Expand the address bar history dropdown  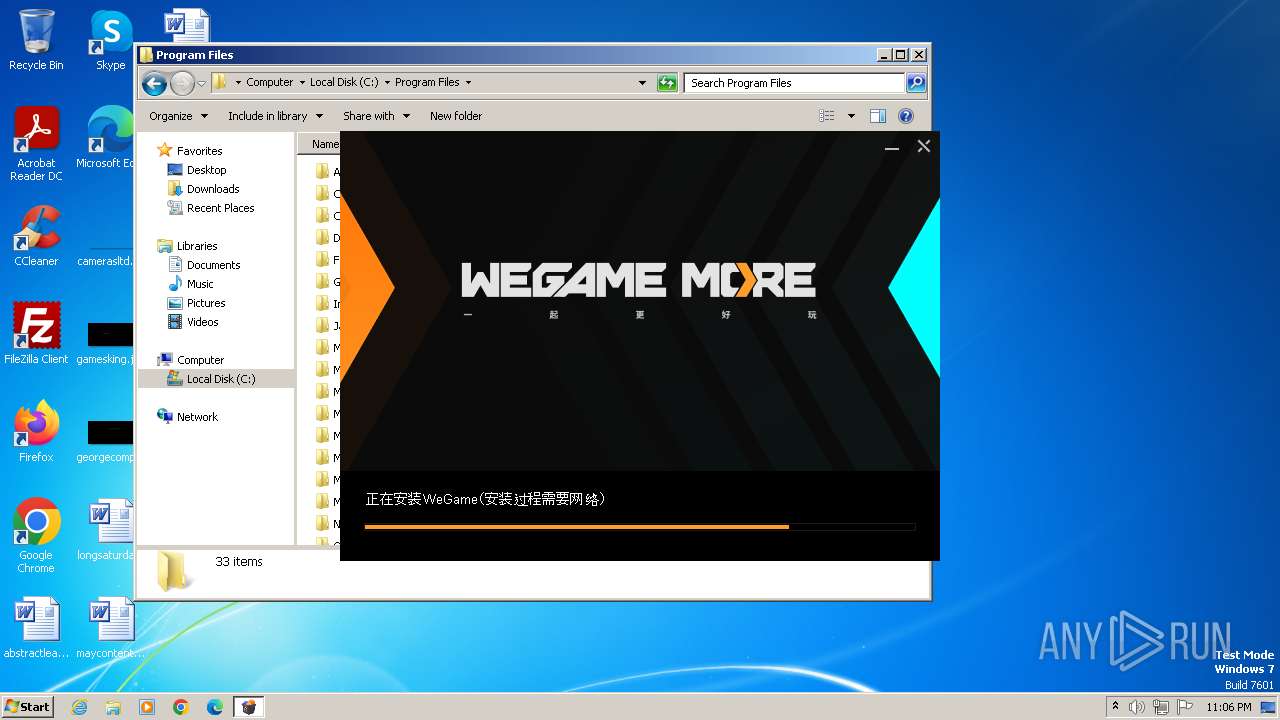point(642,83)
